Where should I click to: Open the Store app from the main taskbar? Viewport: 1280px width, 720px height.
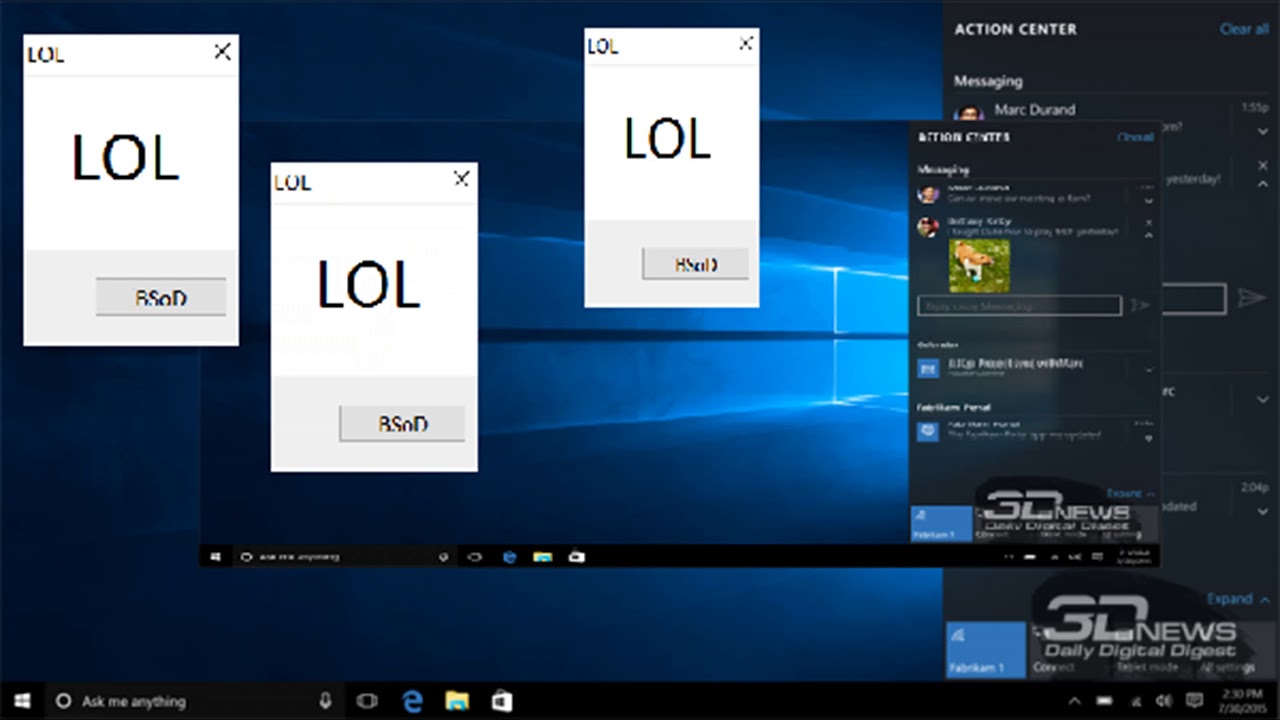[501, 701]
